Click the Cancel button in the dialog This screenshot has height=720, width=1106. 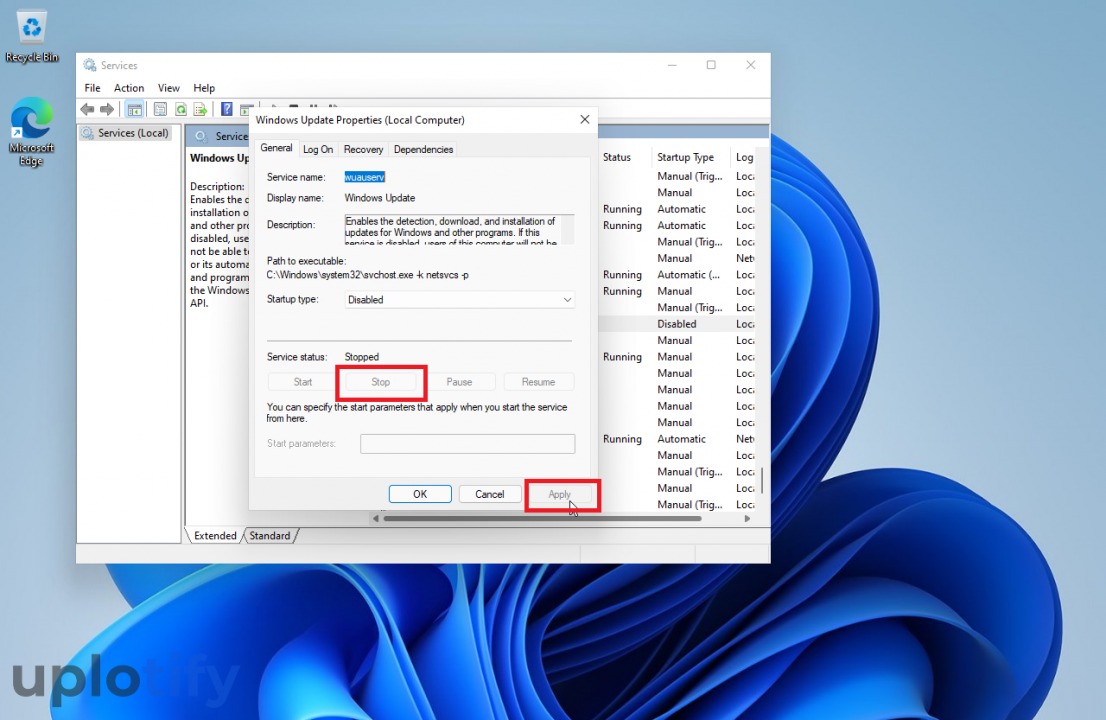coord(489,494)
